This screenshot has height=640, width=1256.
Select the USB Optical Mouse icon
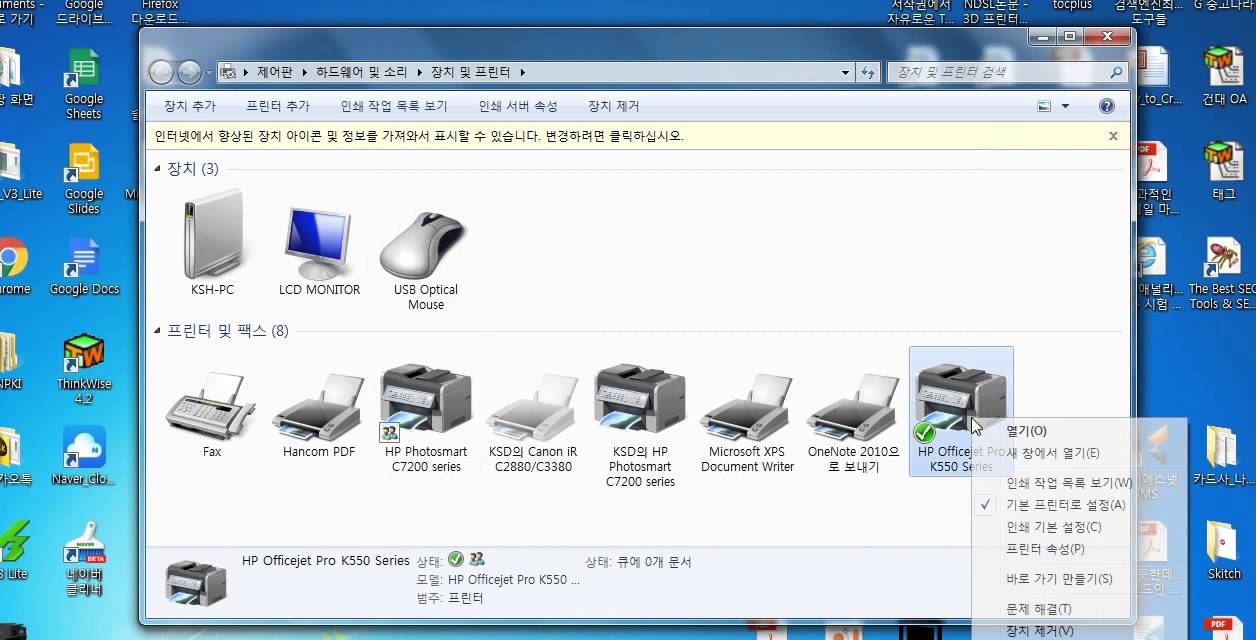coord(425,244)
